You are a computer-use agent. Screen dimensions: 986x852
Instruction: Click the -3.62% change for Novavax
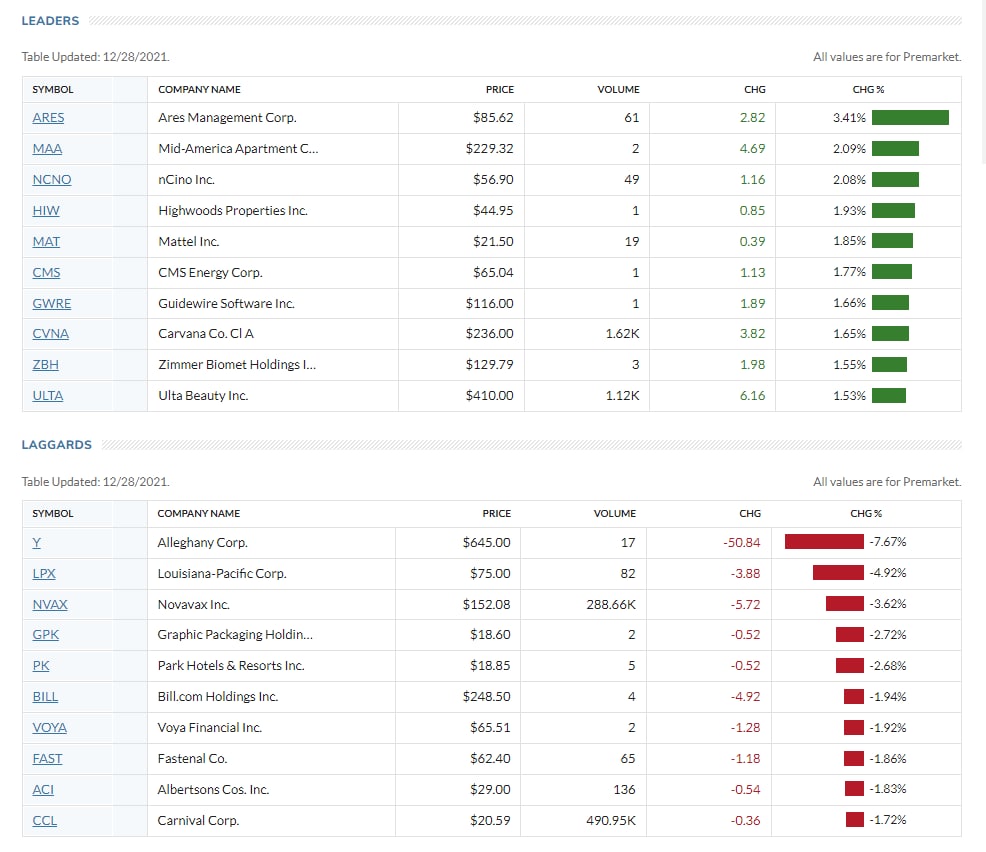pos(888,604)
